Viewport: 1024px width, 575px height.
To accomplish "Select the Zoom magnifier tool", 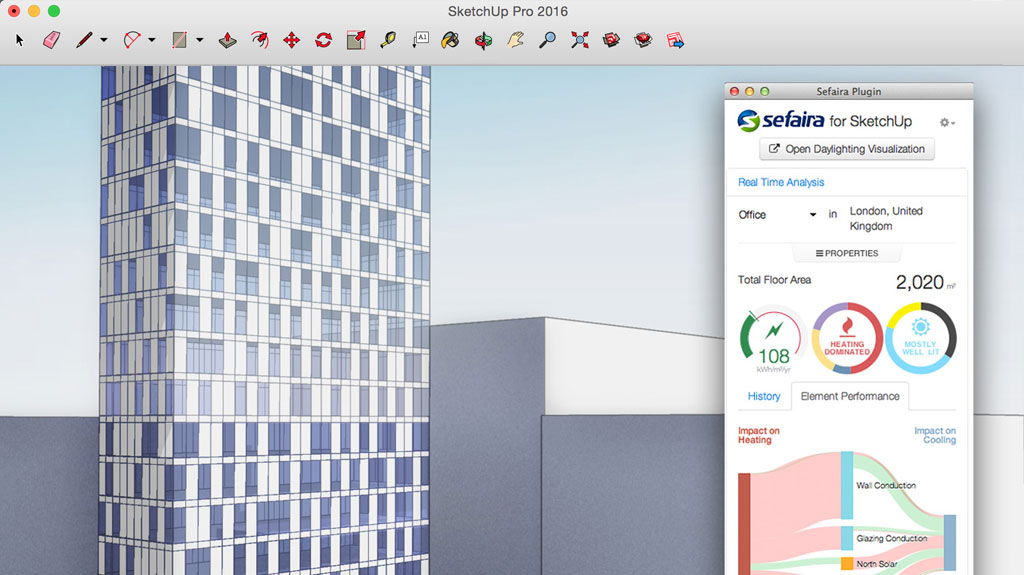I will point(547,41).
